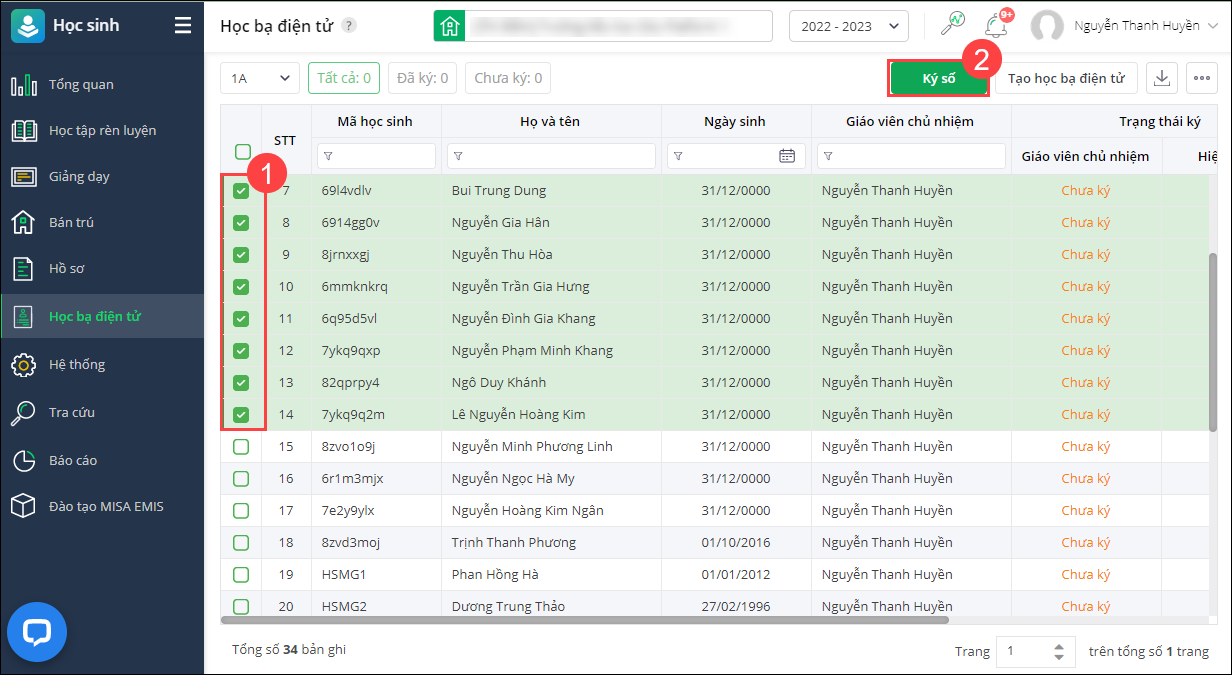The width and height of the screenshot is (1232, 675).
Task: Click the horizontal table scrollbar
Action: pyautogui.click(x=584, y=620)
